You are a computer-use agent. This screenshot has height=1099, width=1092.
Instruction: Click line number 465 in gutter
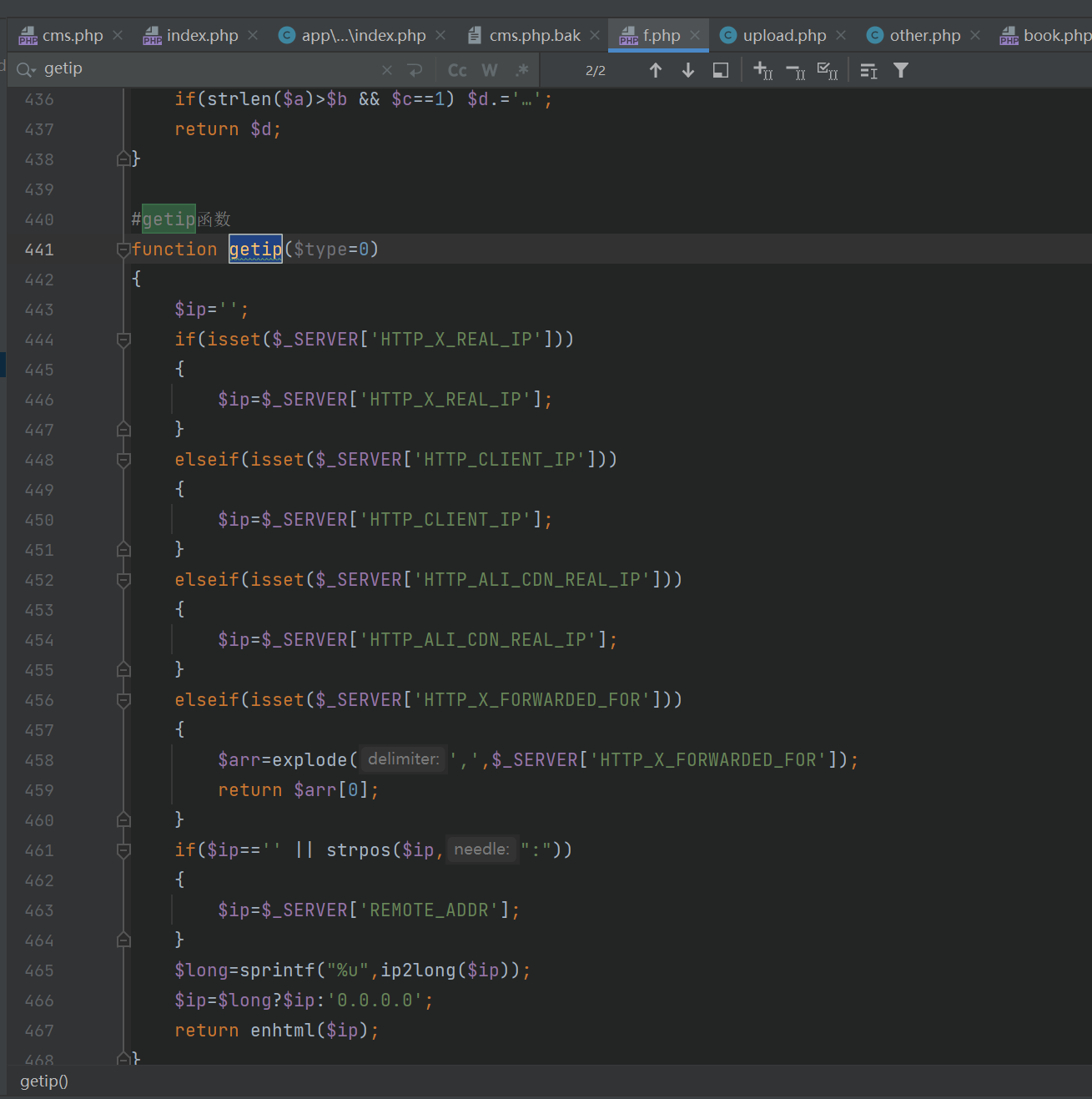[39, 970]
